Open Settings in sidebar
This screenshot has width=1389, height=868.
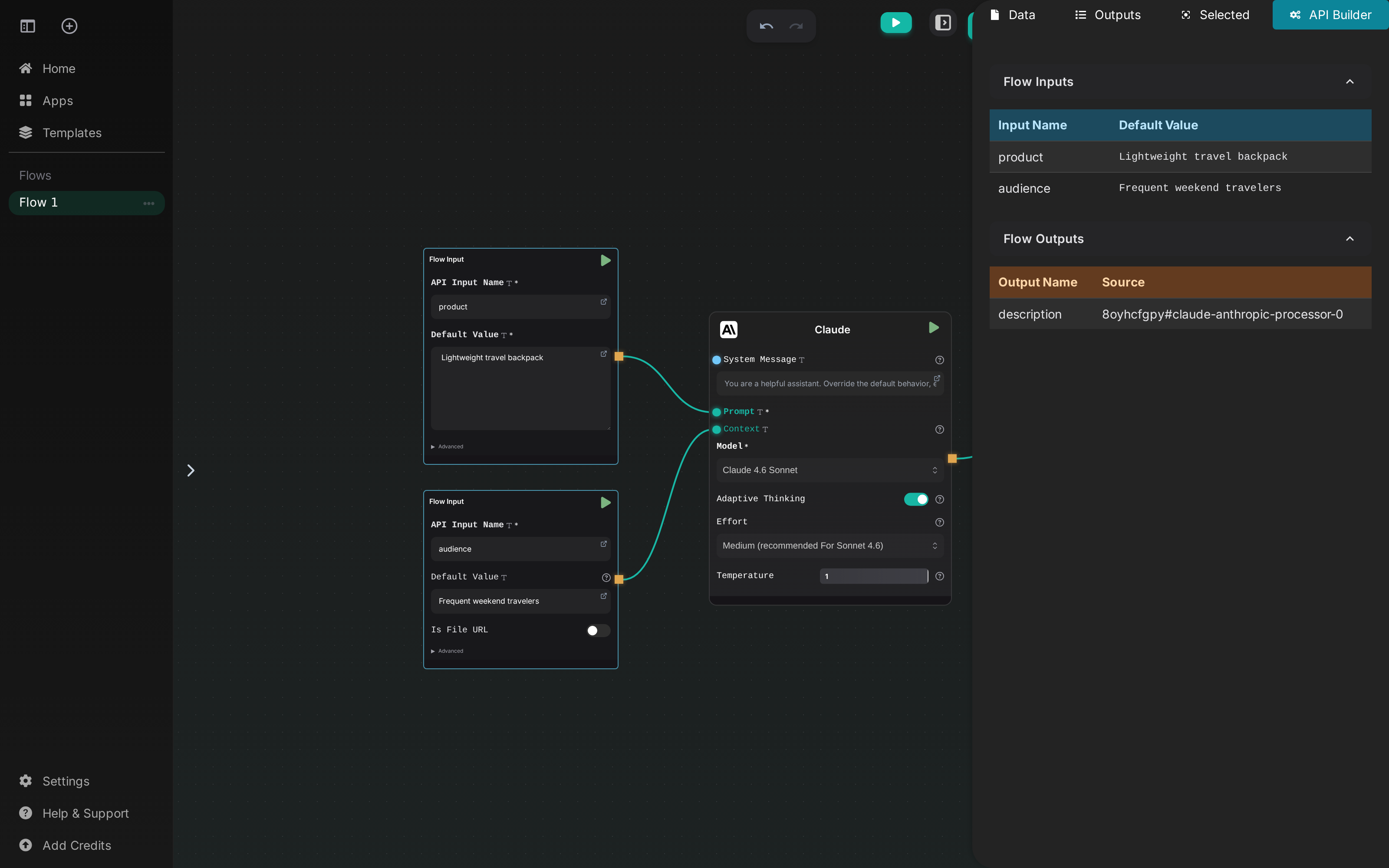coord(55,781)
